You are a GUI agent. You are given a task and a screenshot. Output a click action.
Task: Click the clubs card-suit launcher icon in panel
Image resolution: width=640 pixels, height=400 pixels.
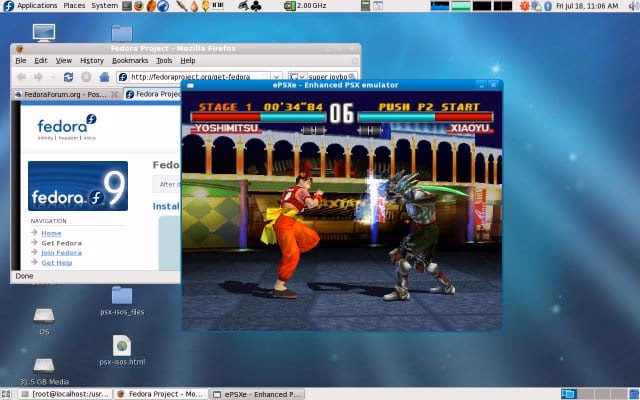pos(256,6)
